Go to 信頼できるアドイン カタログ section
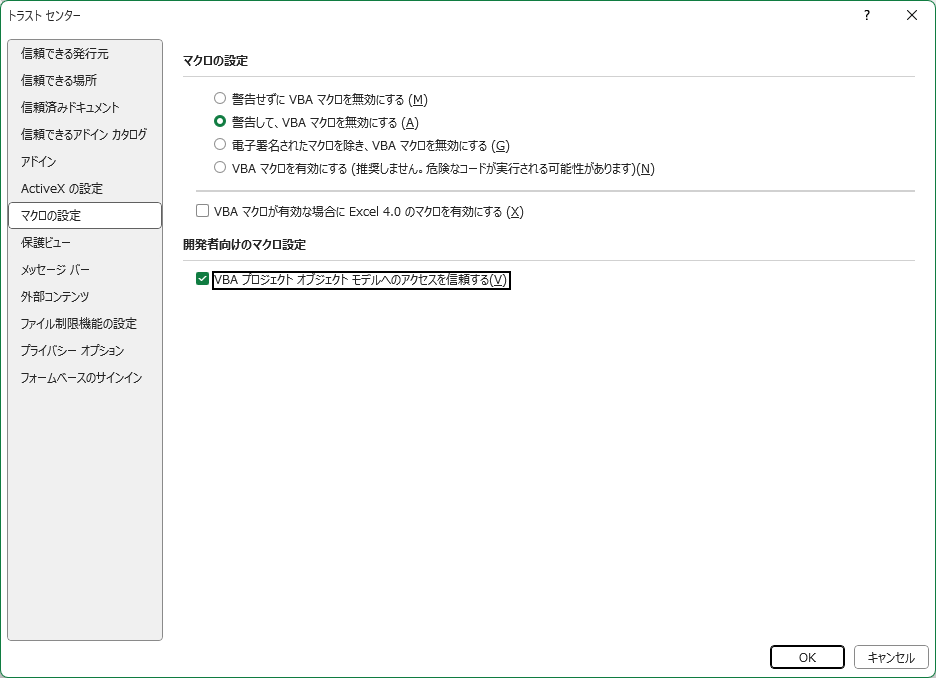 point(84,134)
